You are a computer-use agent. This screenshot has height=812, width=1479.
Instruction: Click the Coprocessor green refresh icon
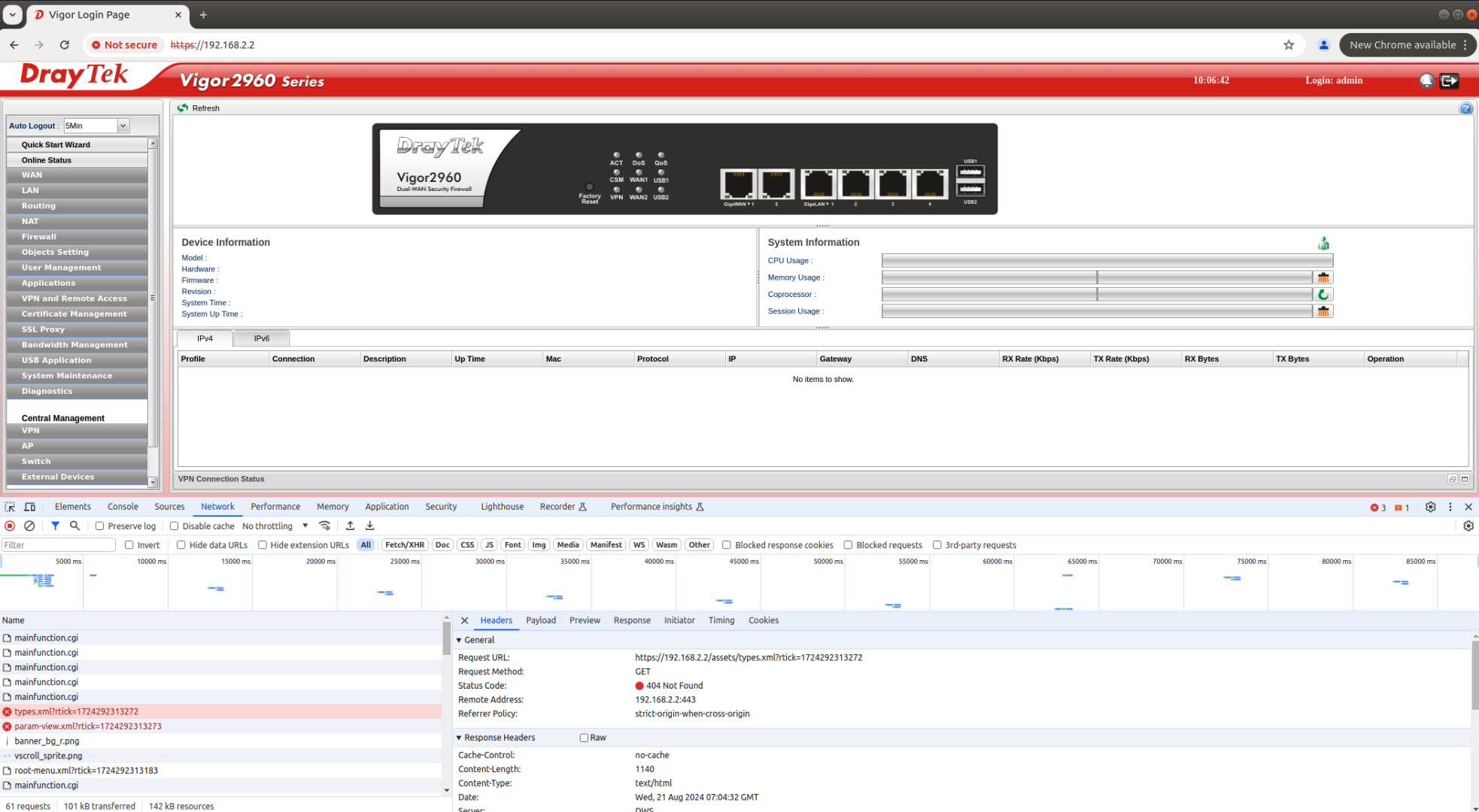1323,294
